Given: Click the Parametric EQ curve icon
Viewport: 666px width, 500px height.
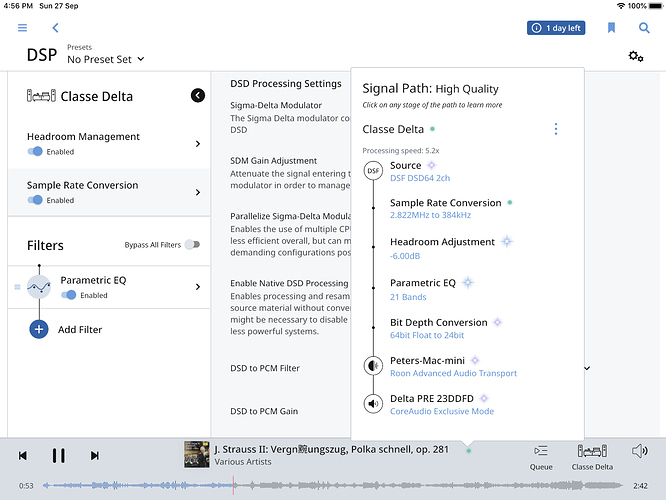Looking at the screenshot, I should click(39, 287).
